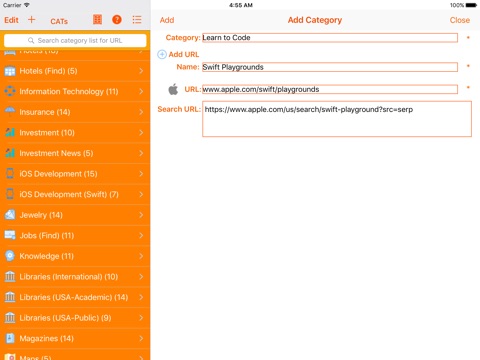This screenshot has width=480, height=360.
Task: Open Jobs (Find) (11) category
Action: pos(75,235)
